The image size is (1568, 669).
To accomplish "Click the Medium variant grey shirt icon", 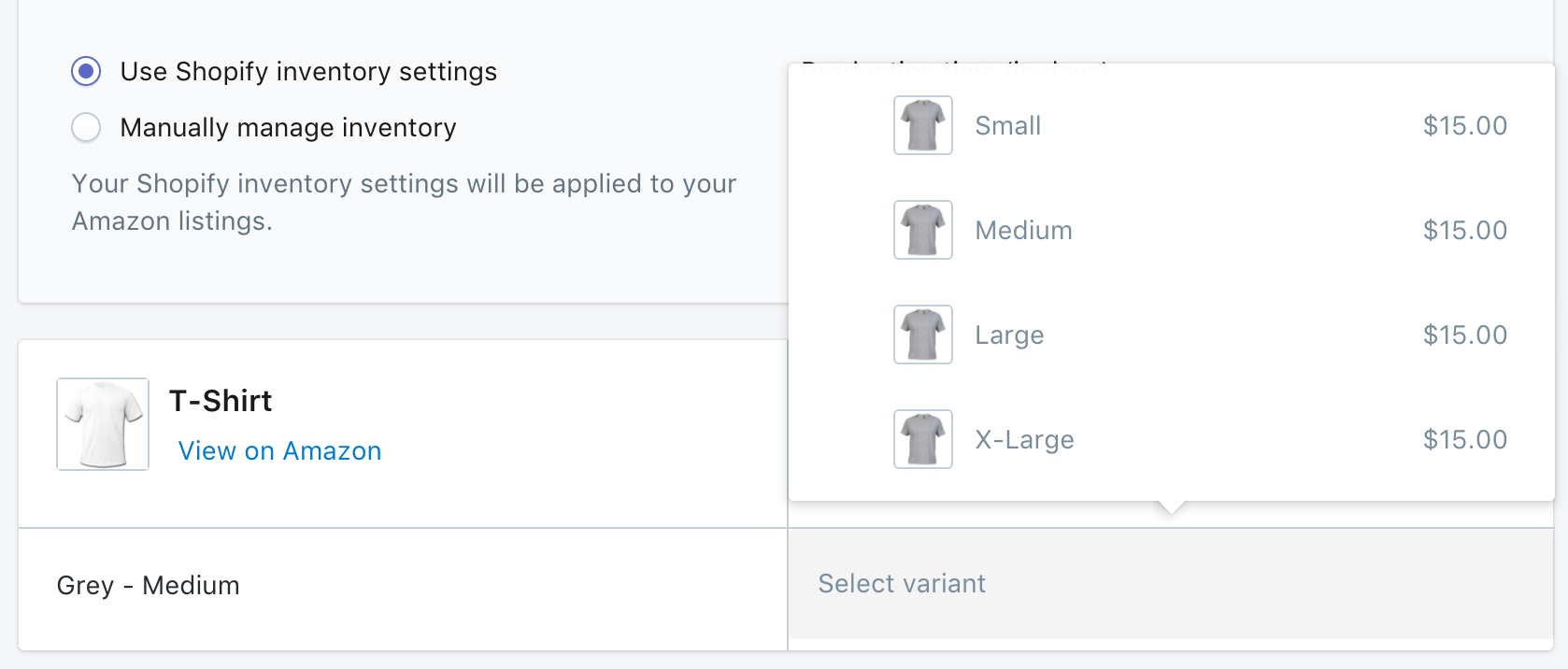I will pyautogui.click(x=922, y=230).
